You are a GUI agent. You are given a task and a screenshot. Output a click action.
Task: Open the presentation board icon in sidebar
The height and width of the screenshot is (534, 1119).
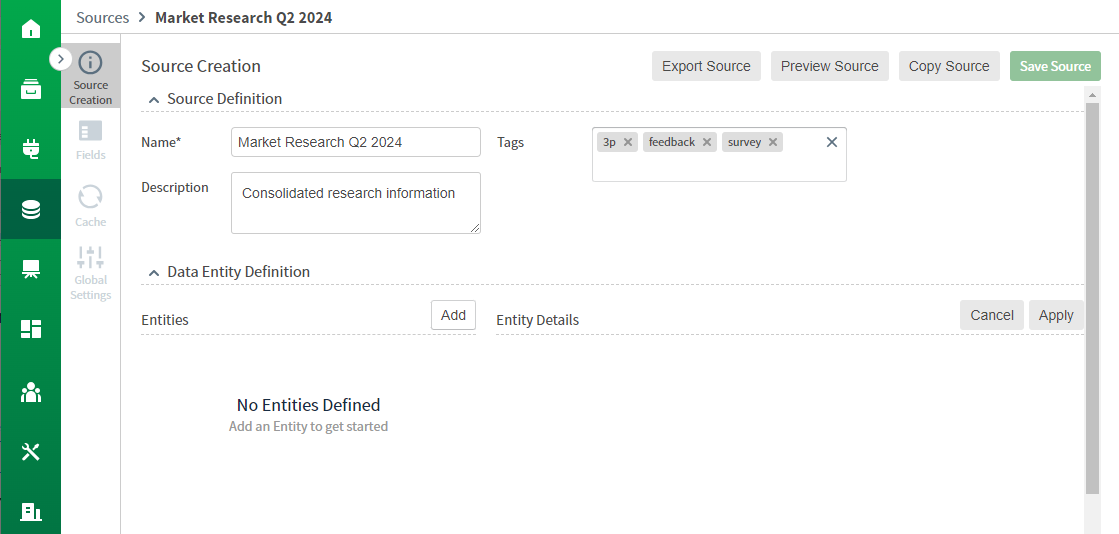[31, 269]
